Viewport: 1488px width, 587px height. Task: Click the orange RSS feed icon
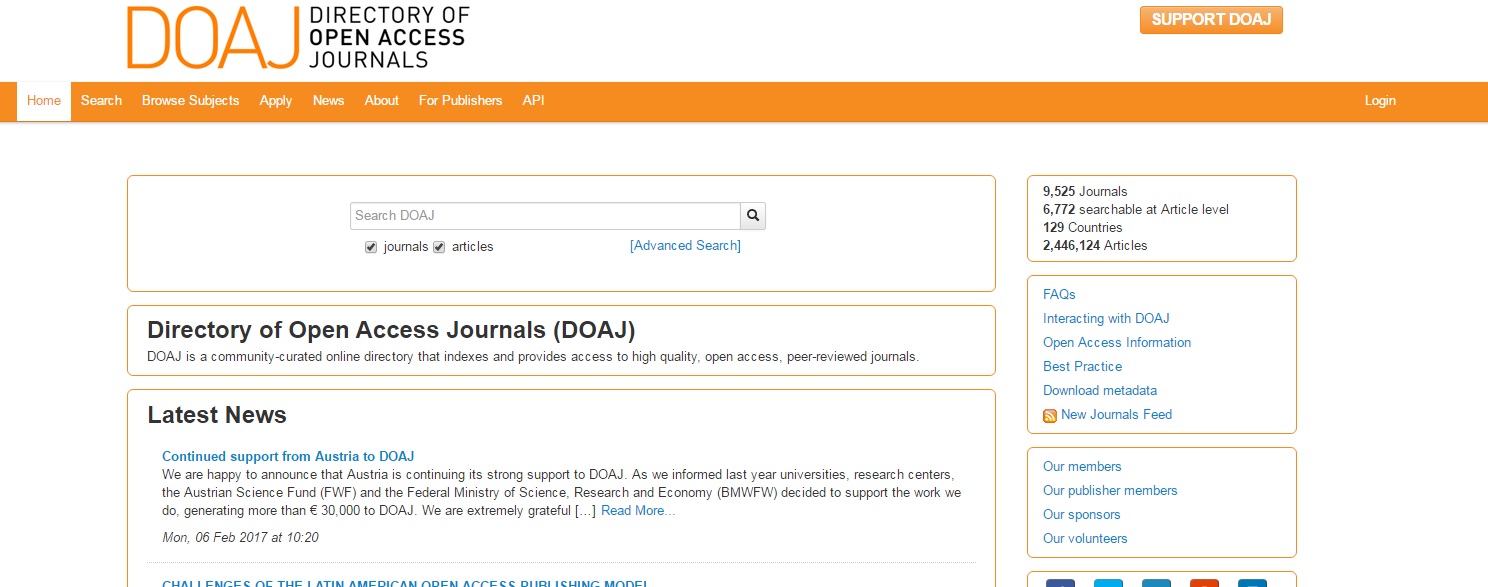tap(1050, 416)
